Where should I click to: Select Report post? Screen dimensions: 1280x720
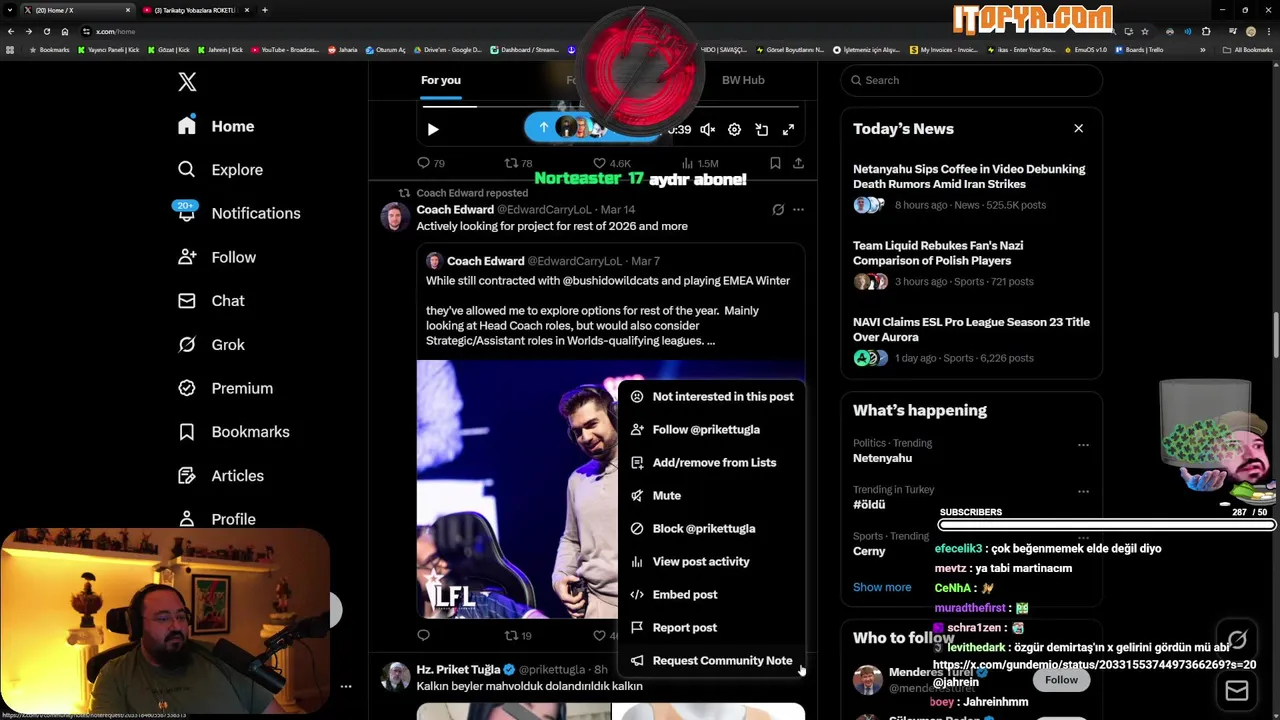point(712,628)
